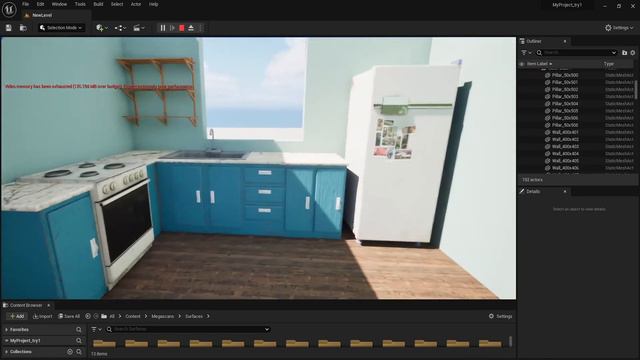The width and height of the screenshot is (640, 360).
Task: Close the Details panel tab
Action: point(565,191)
